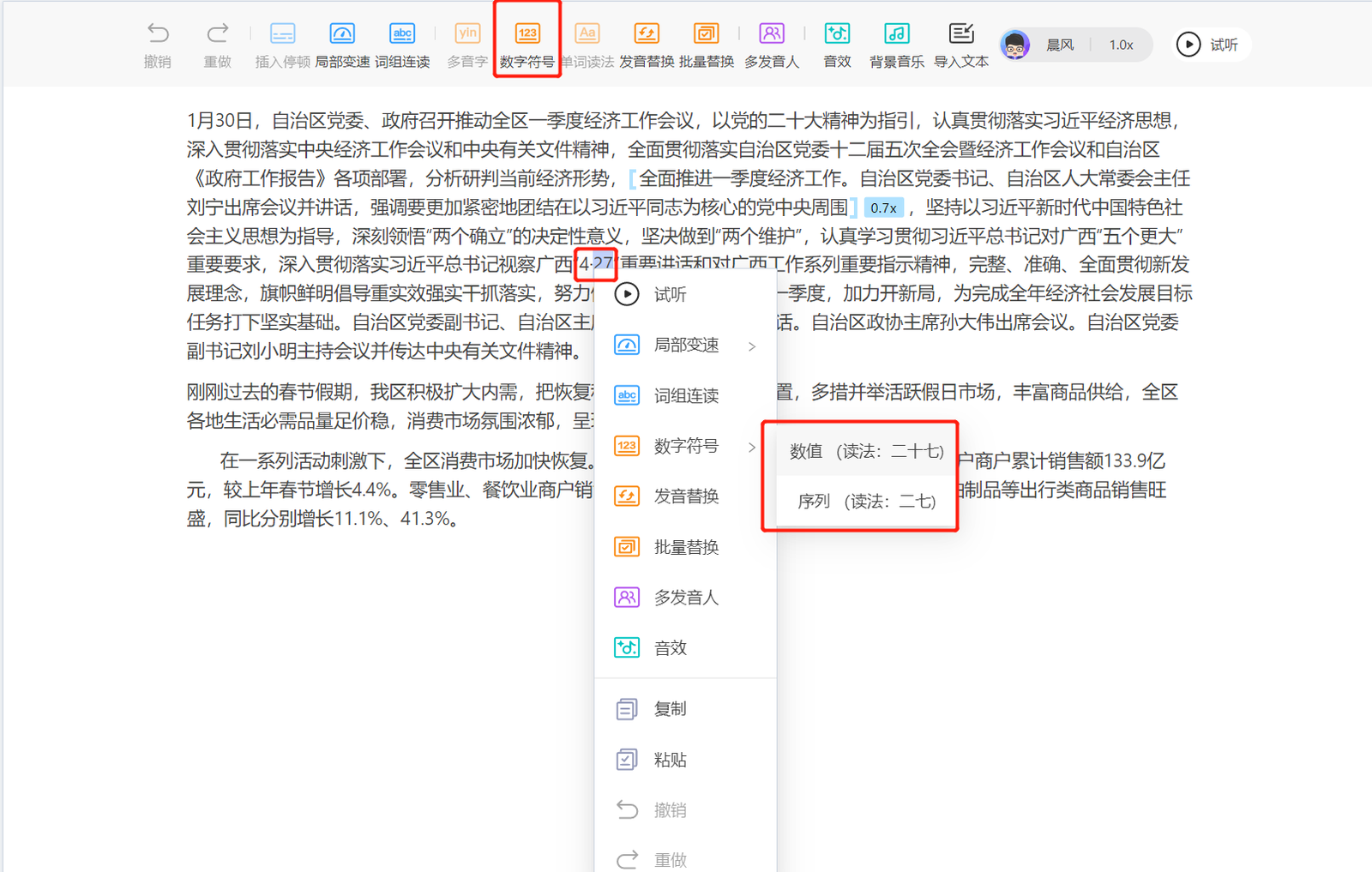Select 数值 reading 二十七 option
This screenshot has height=872, width=1372.
(866, 451)
